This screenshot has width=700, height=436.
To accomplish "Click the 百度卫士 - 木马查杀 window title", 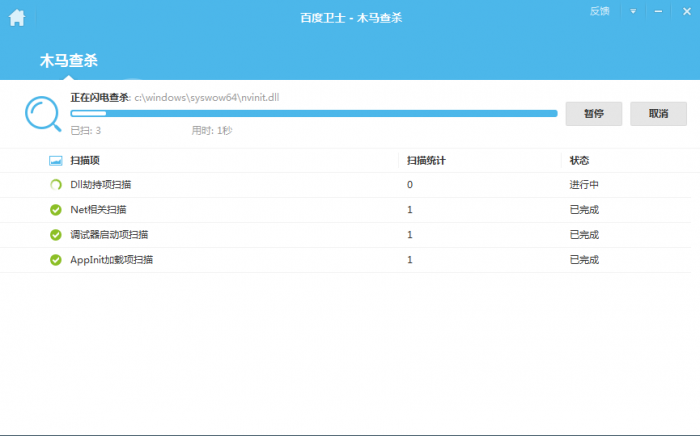I will (351, 18).
